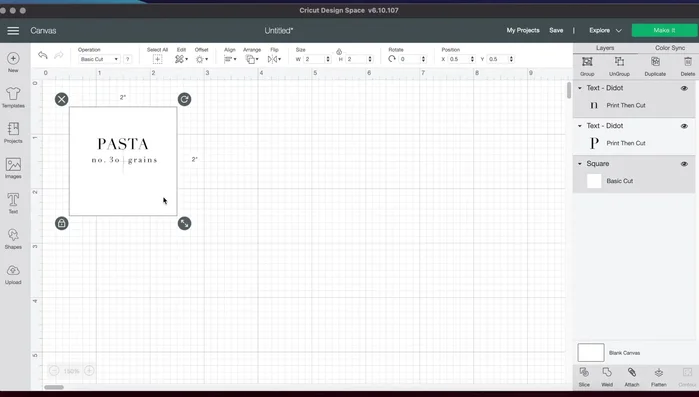The height and width of the screenshot is (397, 699).
Task: Click the Slice tool
Action: coord(584,377)
